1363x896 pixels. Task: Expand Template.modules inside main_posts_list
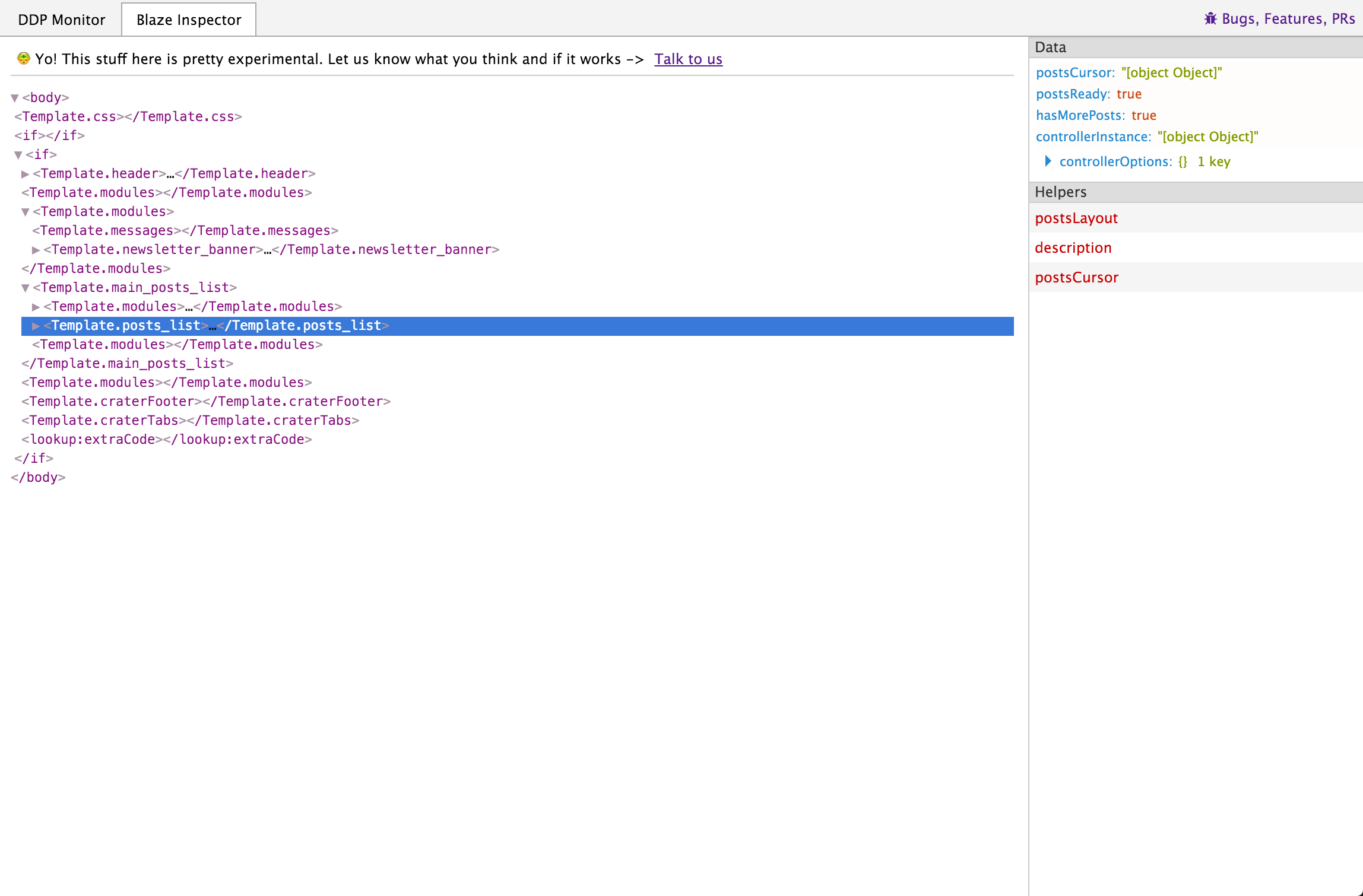(36, 307)
